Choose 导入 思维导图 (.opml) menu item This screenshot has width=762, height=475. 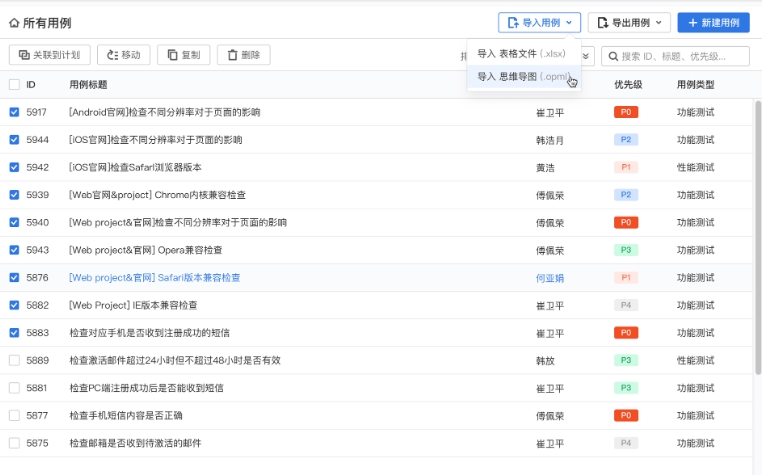(x=523, y=76)
